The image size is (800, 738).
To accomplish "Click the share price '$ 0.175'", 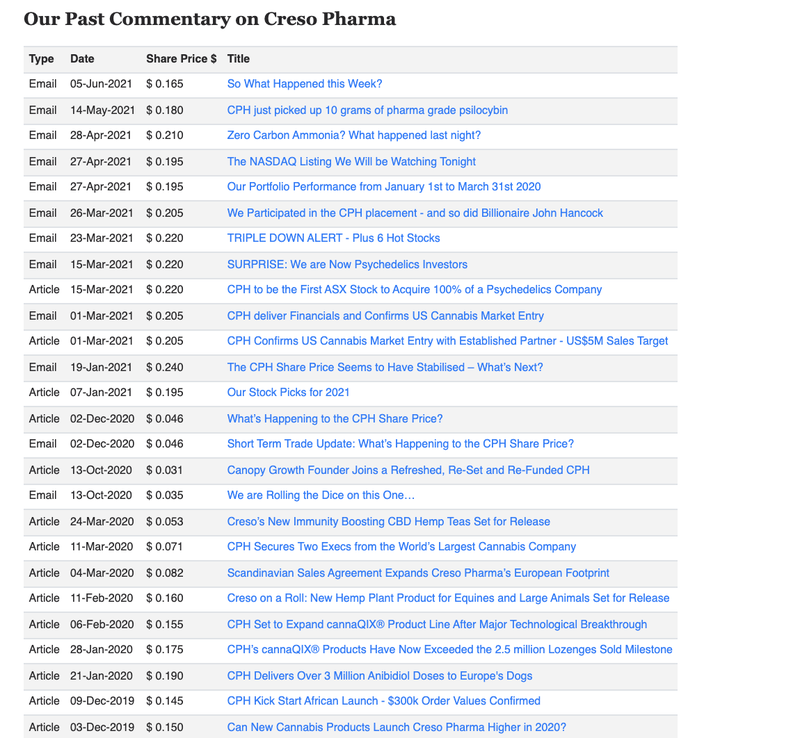I will click(x=164, y=651).
